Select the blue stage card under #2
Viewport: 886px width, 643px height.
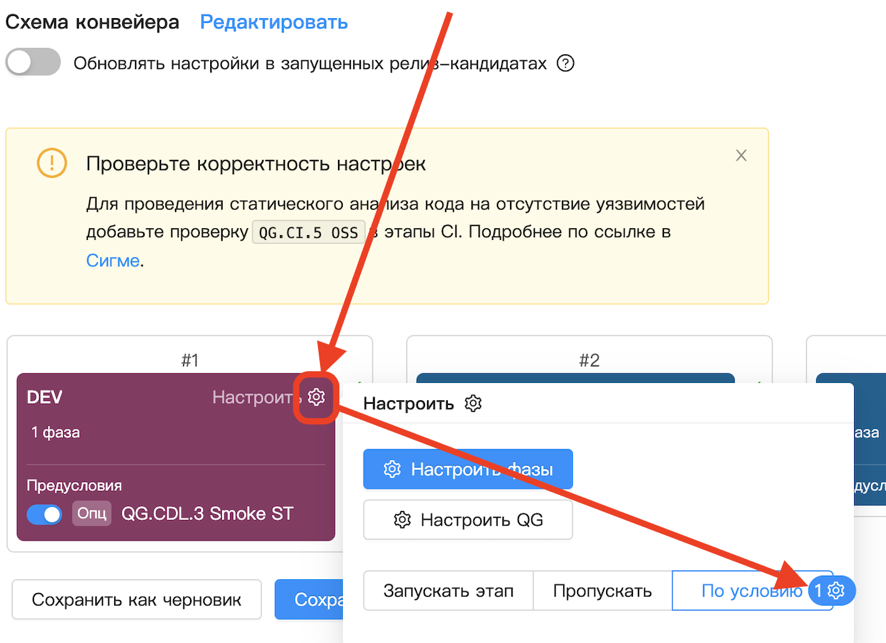click(x=575, y=380)
